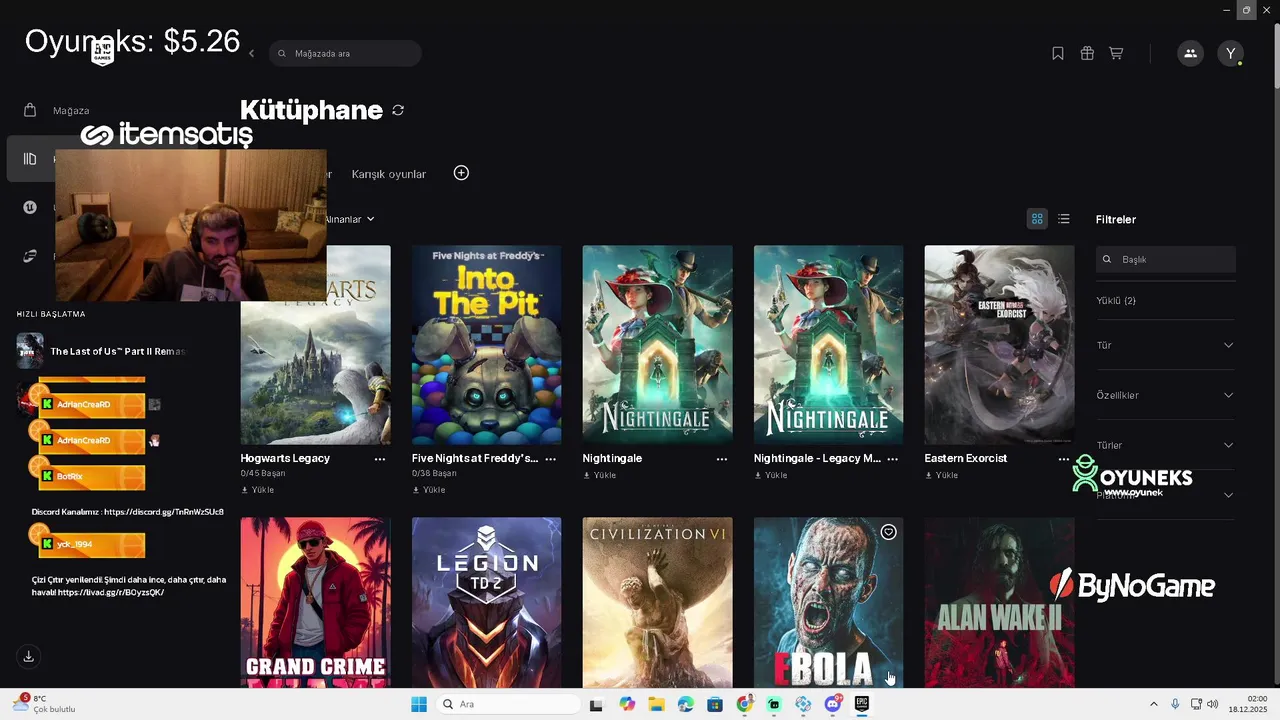Toggle favorite heart on Ebola cover
The width and height of the screenshot is (1280, 720).
pos(888,532)
